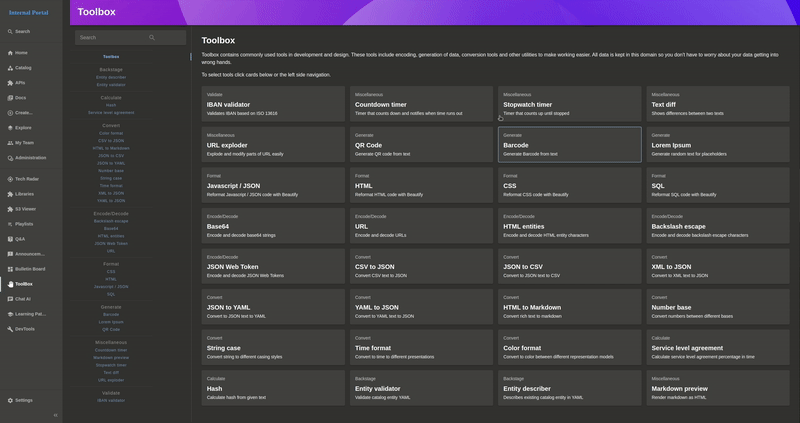
Task: Open S3 Viewer in the sidebar
Action: (x=25, y=208)
